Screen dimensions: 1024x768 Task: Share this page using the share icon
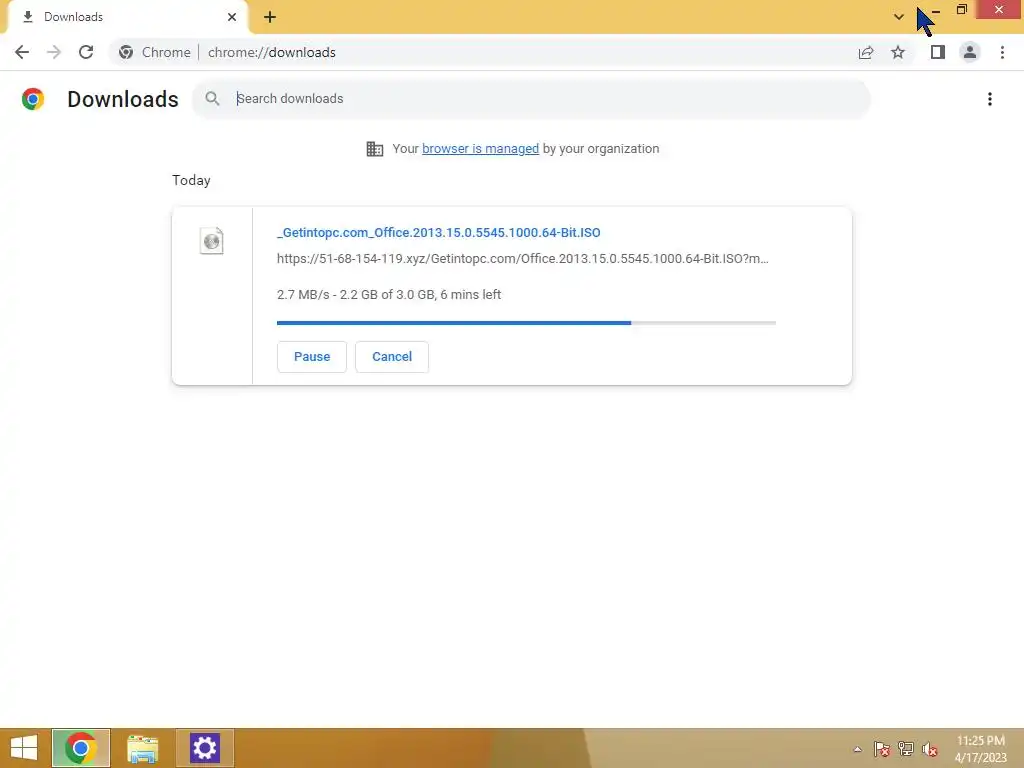pos(866,52)
